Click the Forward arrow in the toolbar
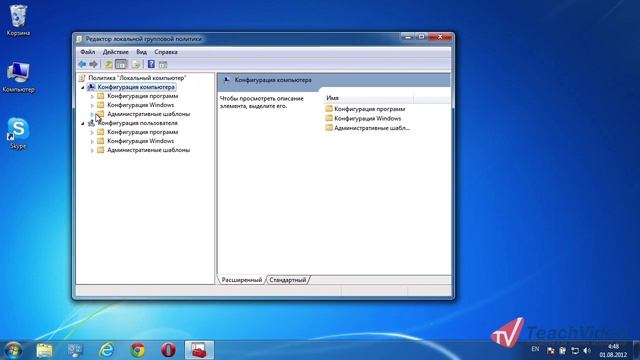 pyautogui.click(x=93, y=64)
